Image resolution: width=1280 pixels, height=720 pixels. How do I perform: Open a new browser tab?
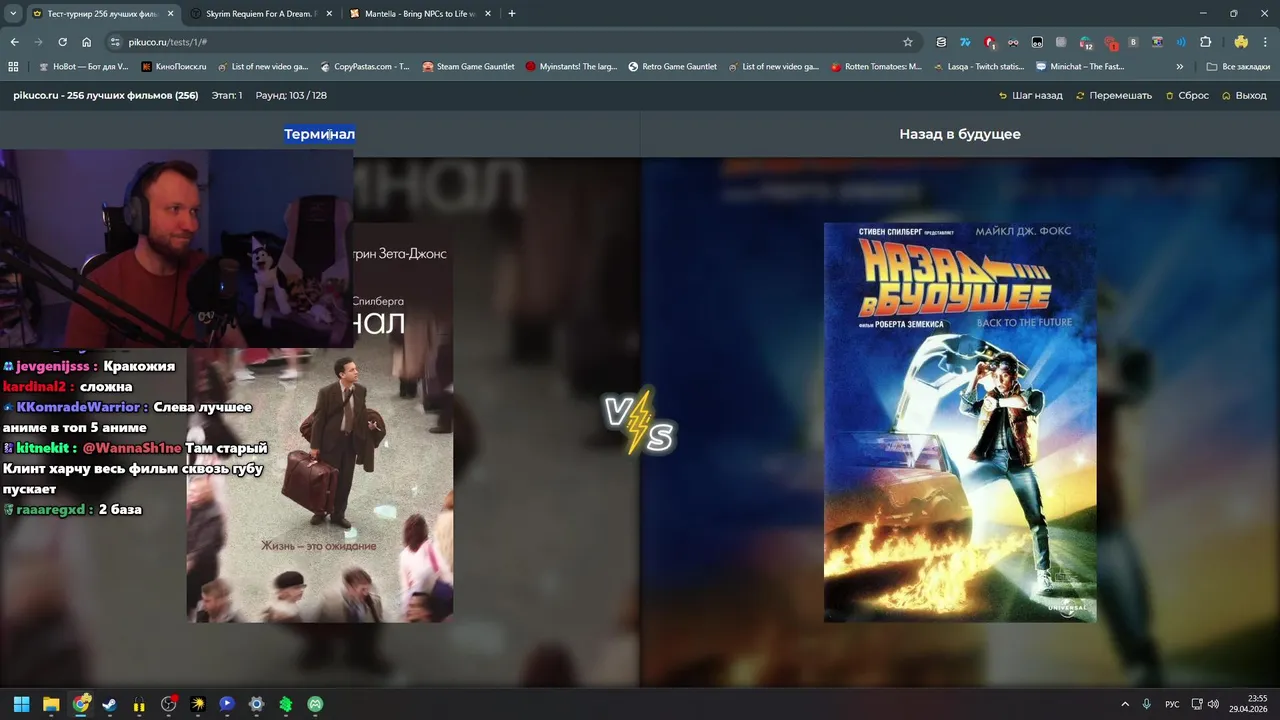coord(512,14)
